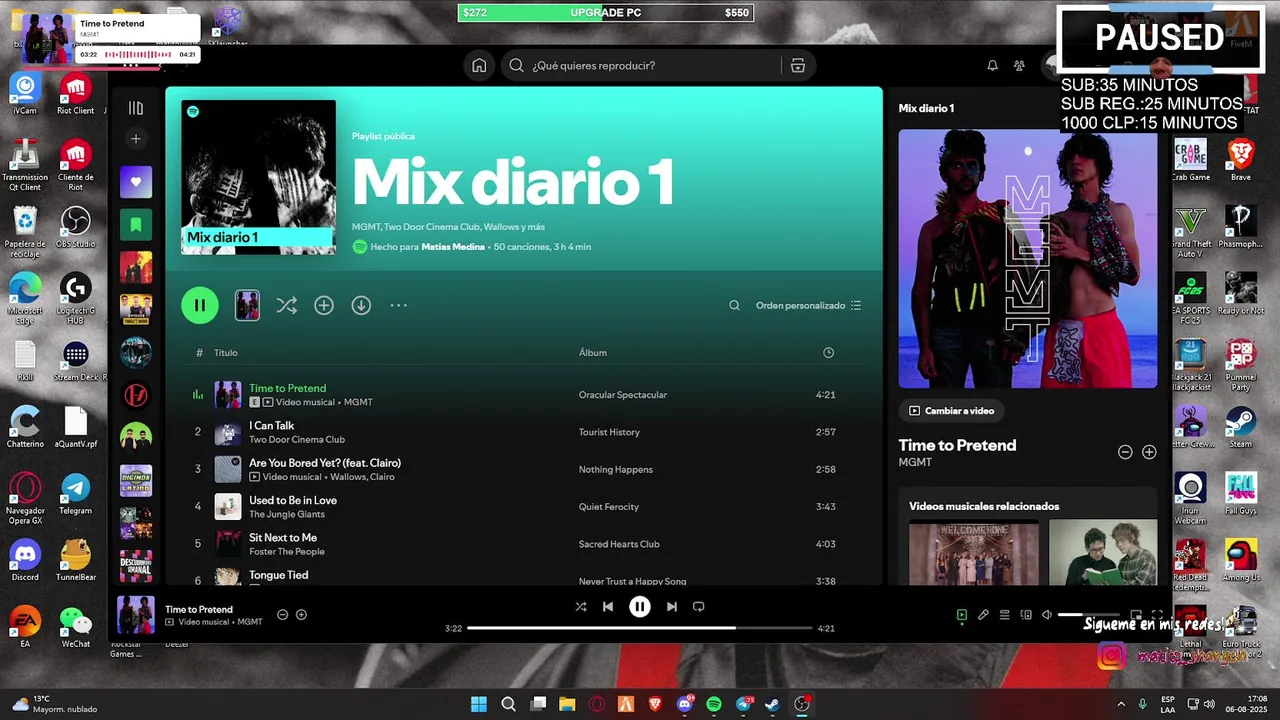Image resolution: width=1280 pixels, height=720 pixels.
Task: Open the miniplayer icon
Action: [1136, 615]
